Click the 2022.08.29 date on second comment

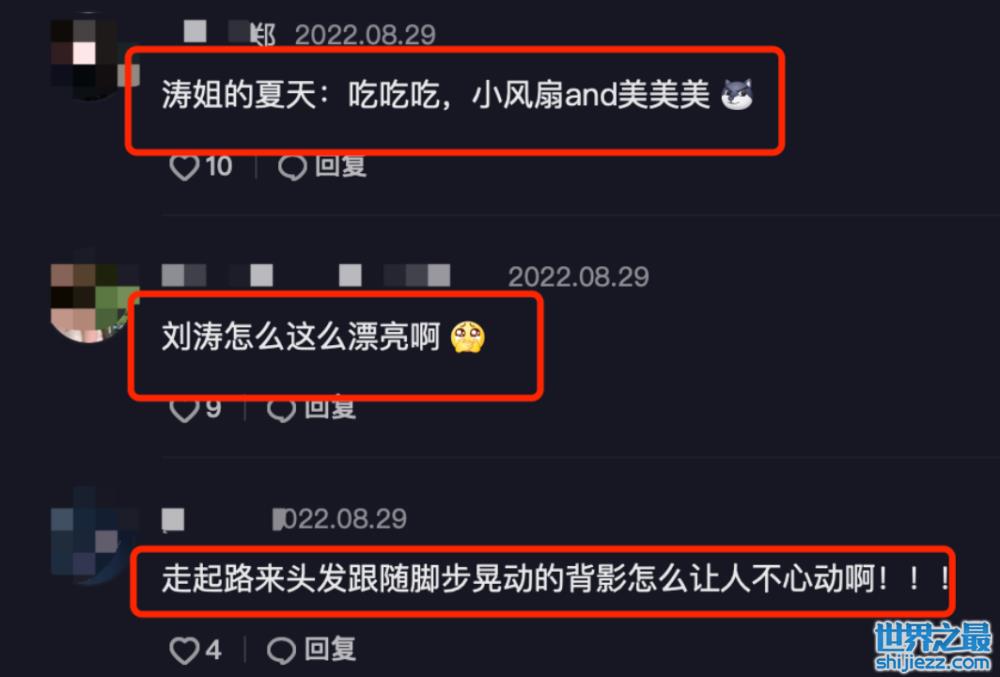tap(578, 277)
